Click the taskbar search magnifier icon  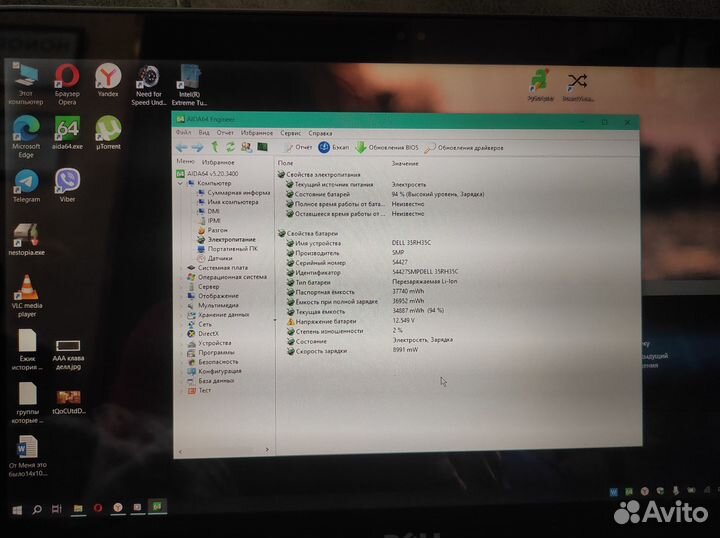pyautogui.click(x=37, y=509)
